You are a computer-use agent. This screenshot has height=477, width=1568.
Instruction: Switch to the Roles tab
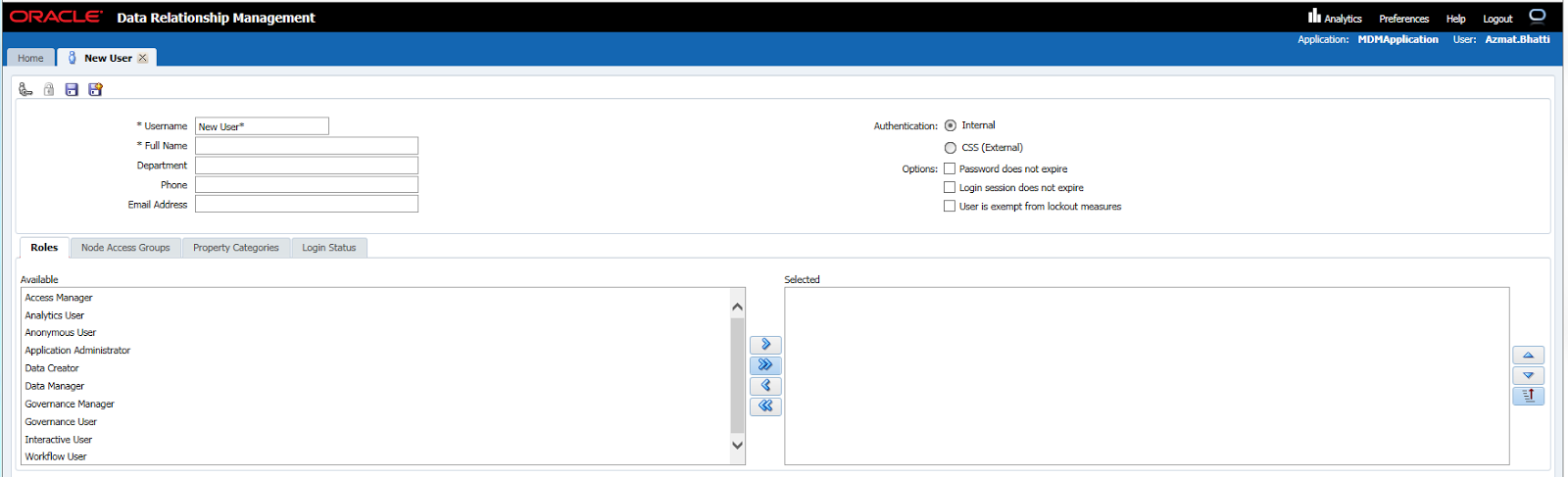tap(44, 248)
